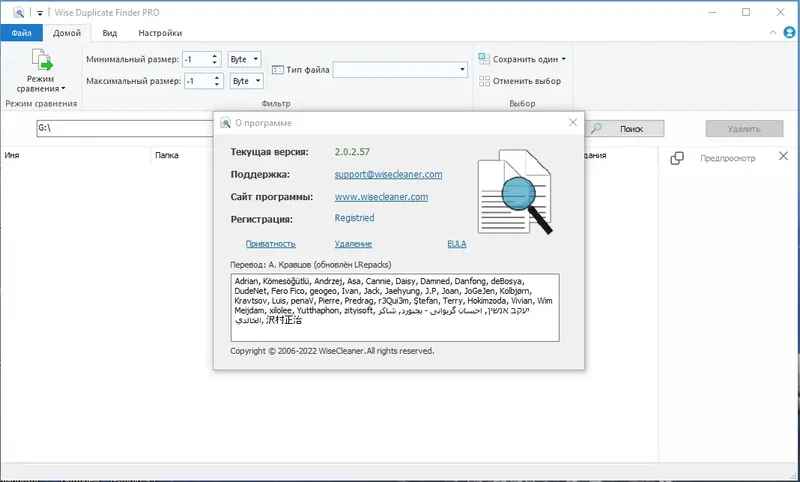
Task: Switch to the Вид tab
Action: 109,33
